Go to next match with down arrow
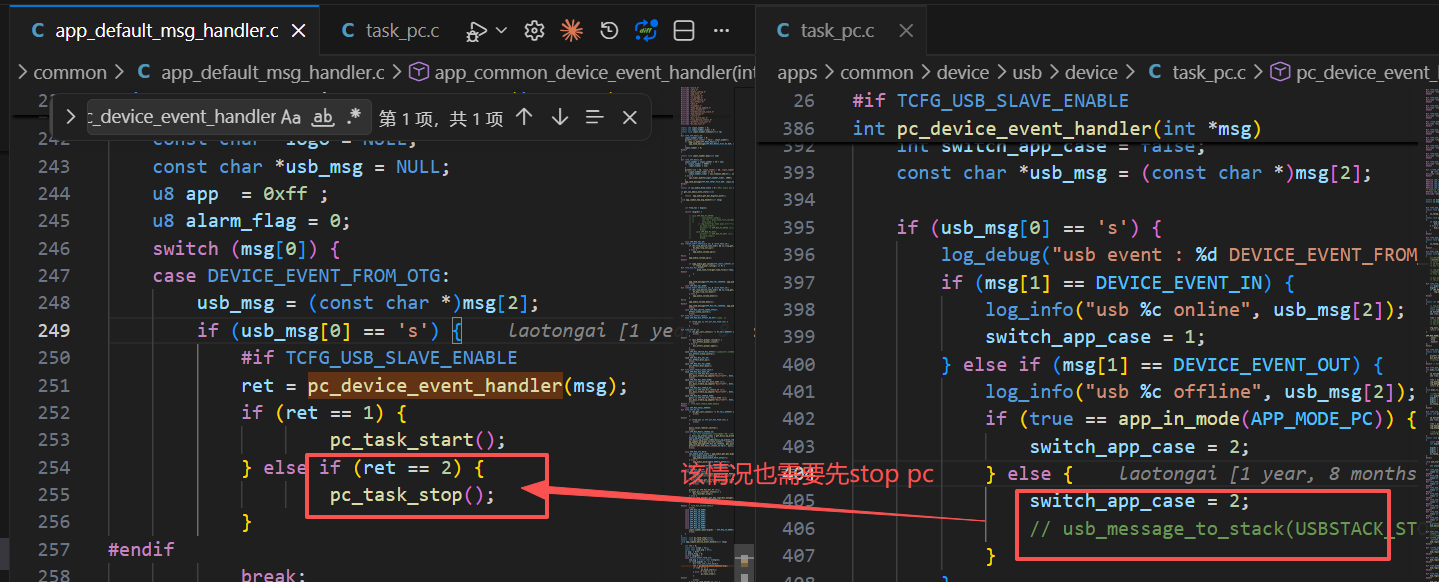1439x582 pixels. click(560, 117)
